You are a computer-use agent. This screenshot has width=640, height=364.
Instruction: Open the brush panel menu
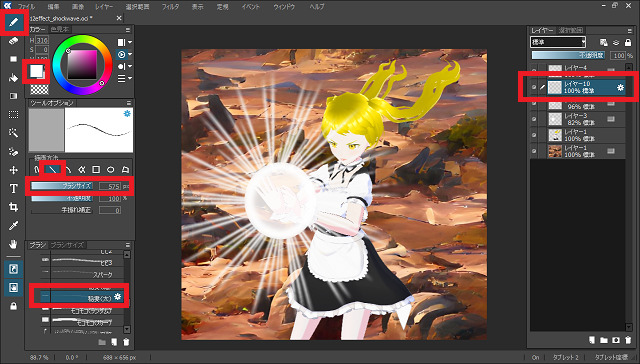coord(128,245)
